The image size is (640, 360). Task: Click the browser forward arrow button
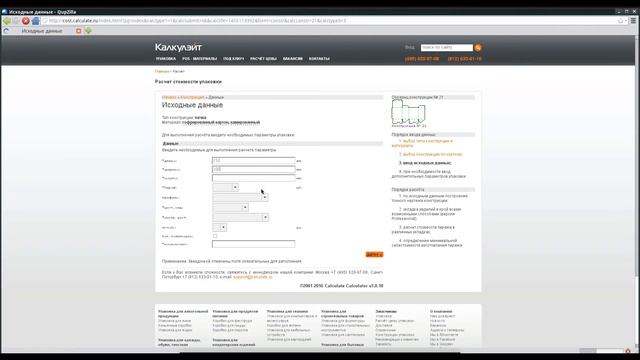tap(16, 21)
